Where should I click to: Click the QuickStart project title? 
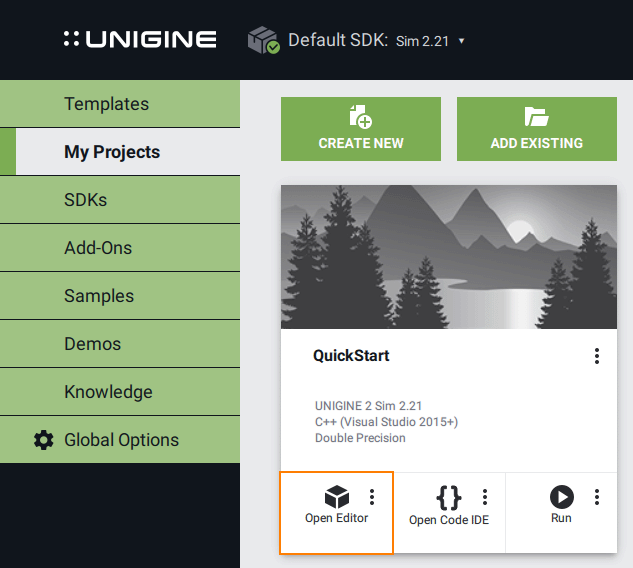click(x=351, y=356)
